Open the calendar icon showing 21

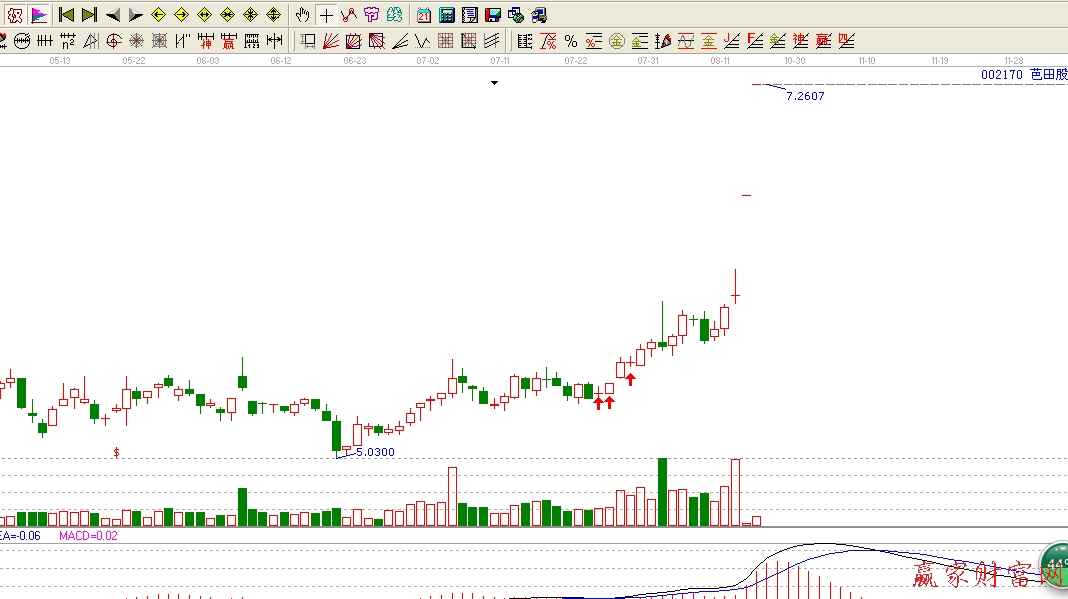tap(424, 15)
